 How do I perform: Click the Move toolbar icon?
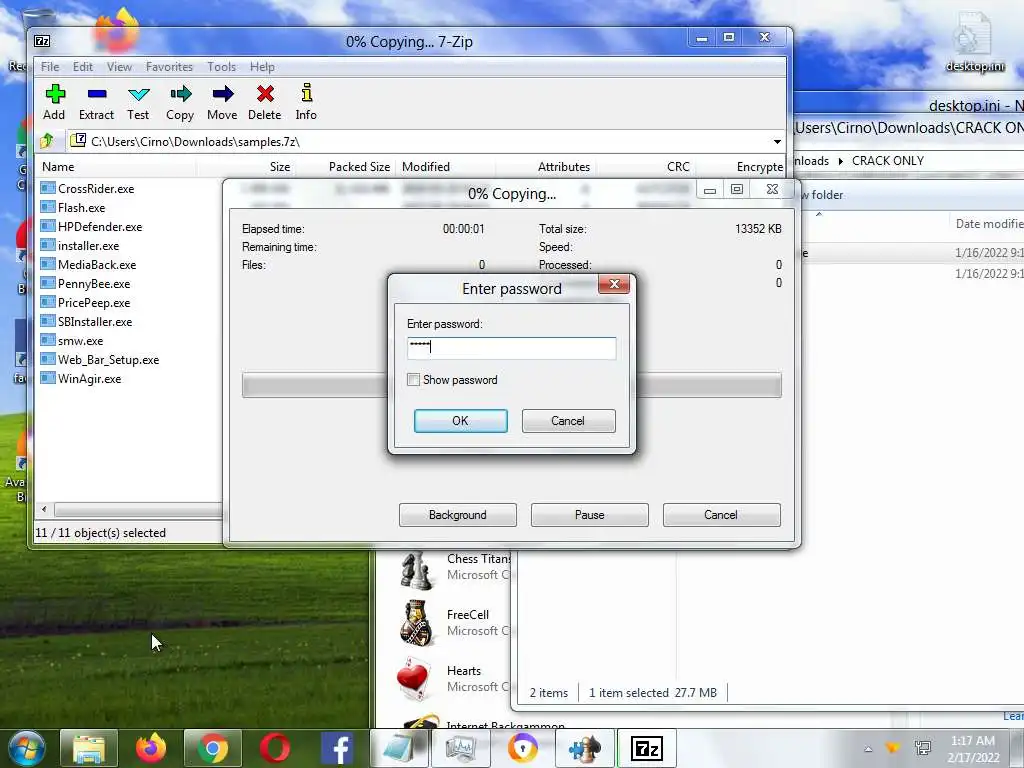222,94
